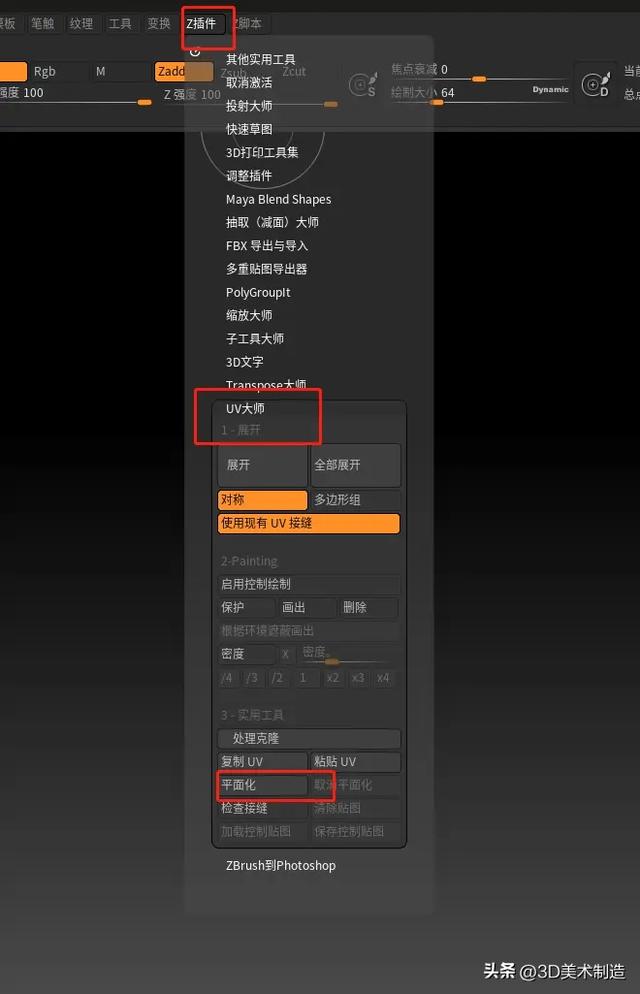Click the small circular icon under Z插件
The image size is (640, 994).
[x=195, y=51]
